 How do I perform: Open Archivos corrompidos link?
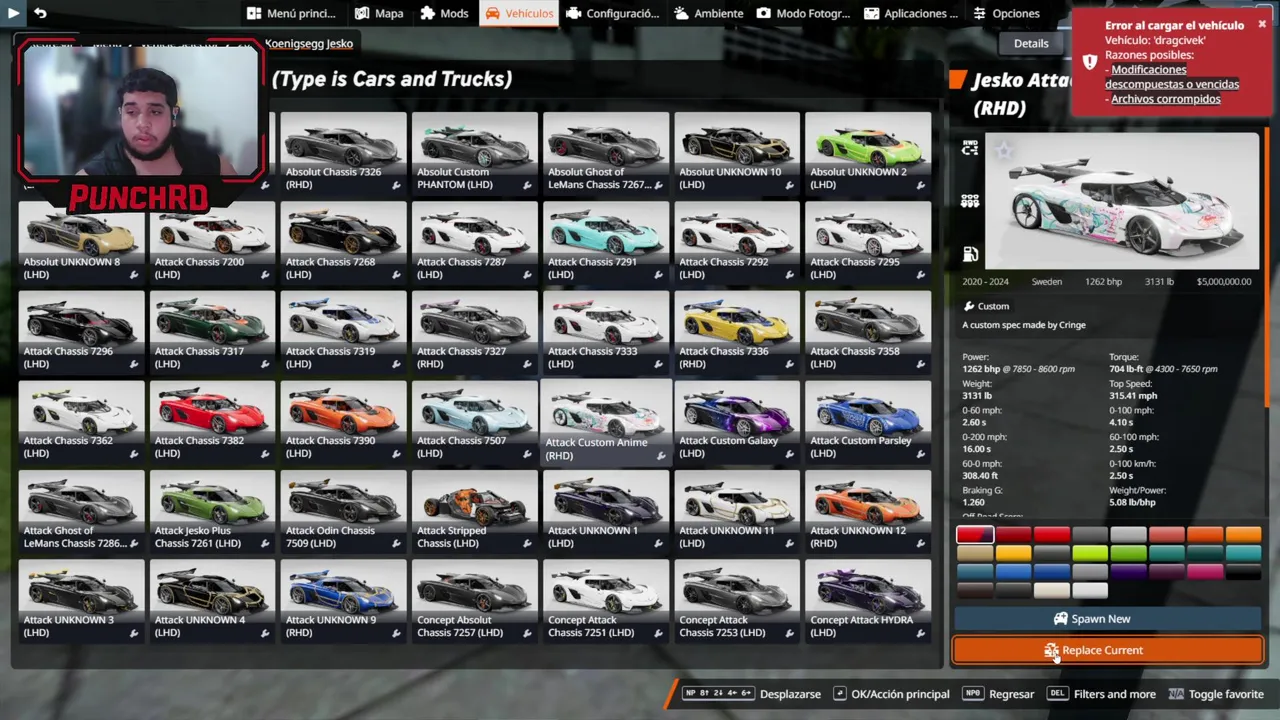[1166, 99]
